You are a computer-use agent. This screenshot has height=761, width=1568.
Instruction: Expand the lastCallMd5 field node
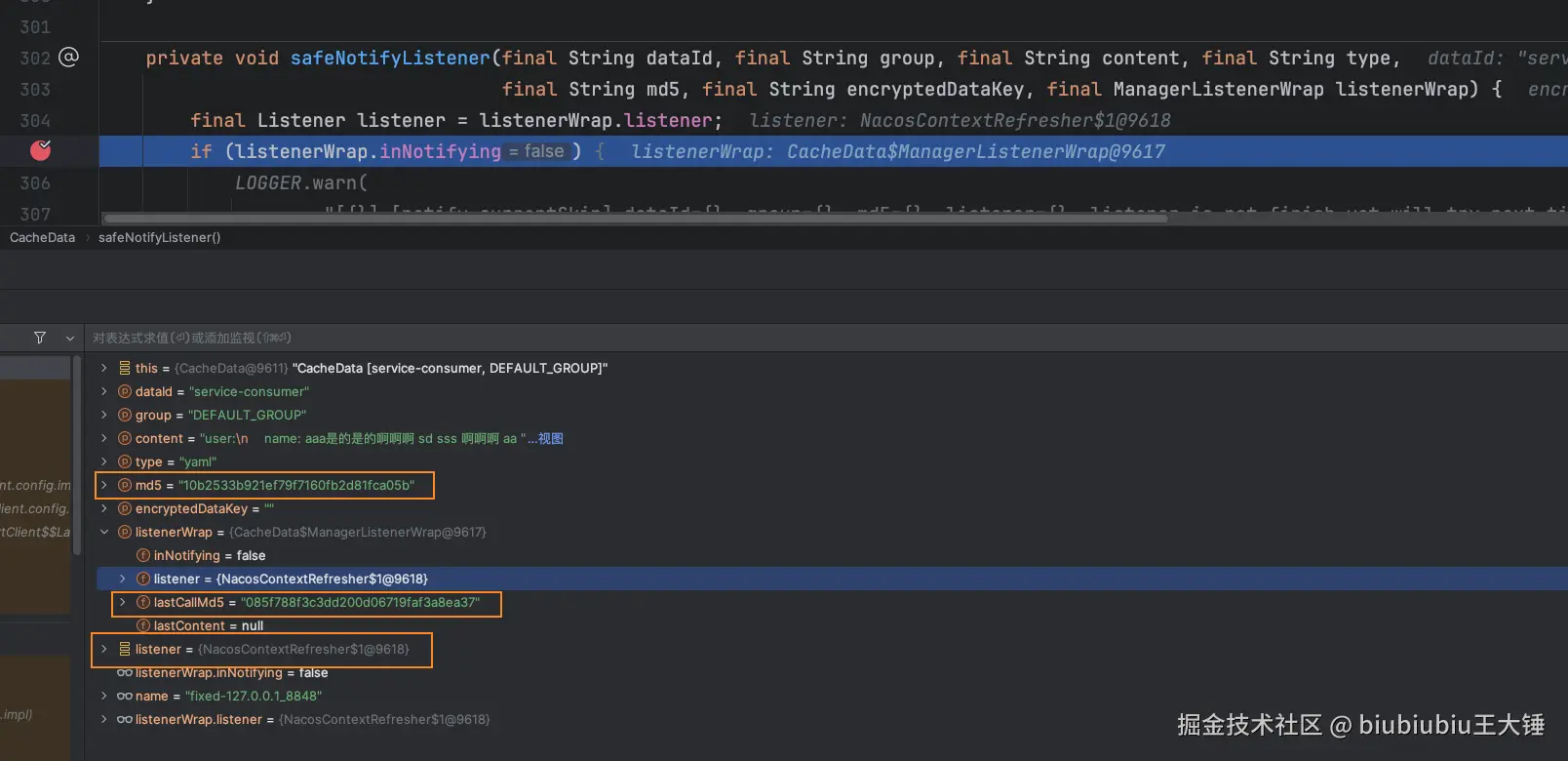click(x=123, y=602)
